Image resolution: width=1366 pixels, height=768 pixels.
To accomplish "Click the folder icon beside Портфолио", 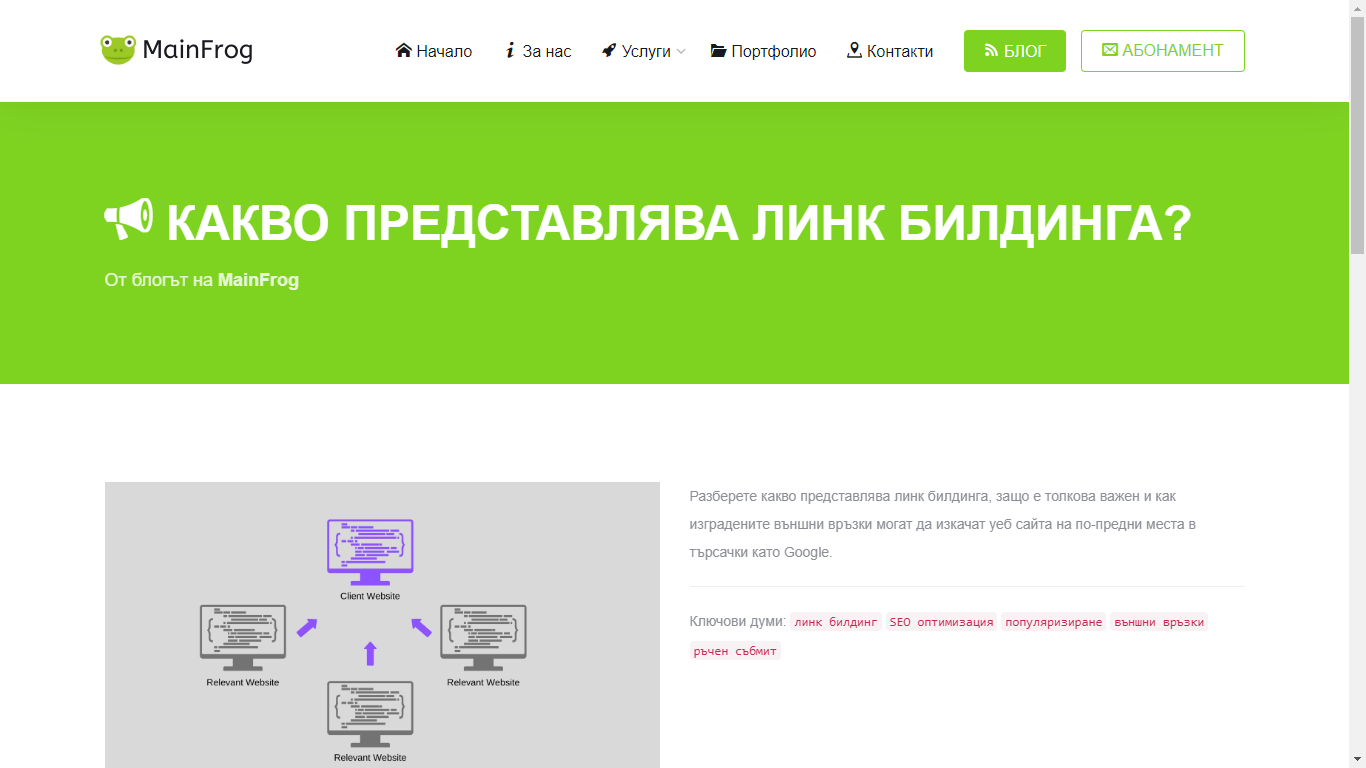I will click(719, 51).
